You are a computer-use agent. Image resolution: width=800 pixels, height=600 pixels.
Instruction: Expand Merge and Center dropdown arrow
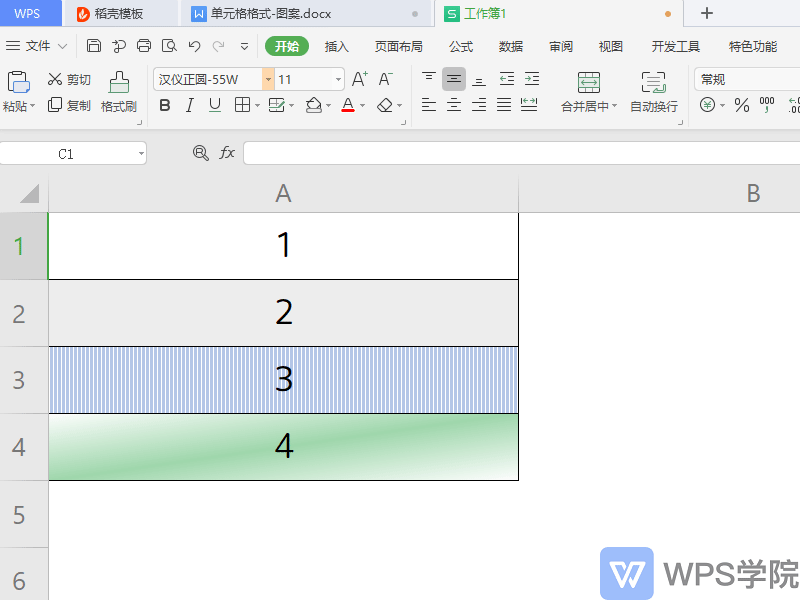pyautogui.click(x=614, y=106)
